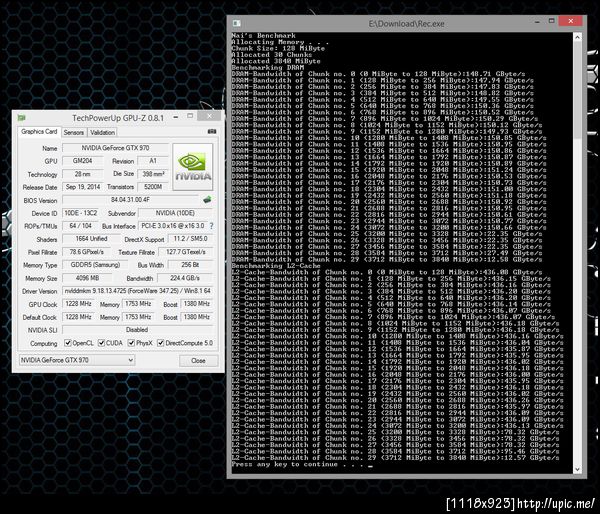Click console line 'Allocated 3840 MiByte'
Image resolution: width=600 pixels, height=514 pixels.
[276, 61]
